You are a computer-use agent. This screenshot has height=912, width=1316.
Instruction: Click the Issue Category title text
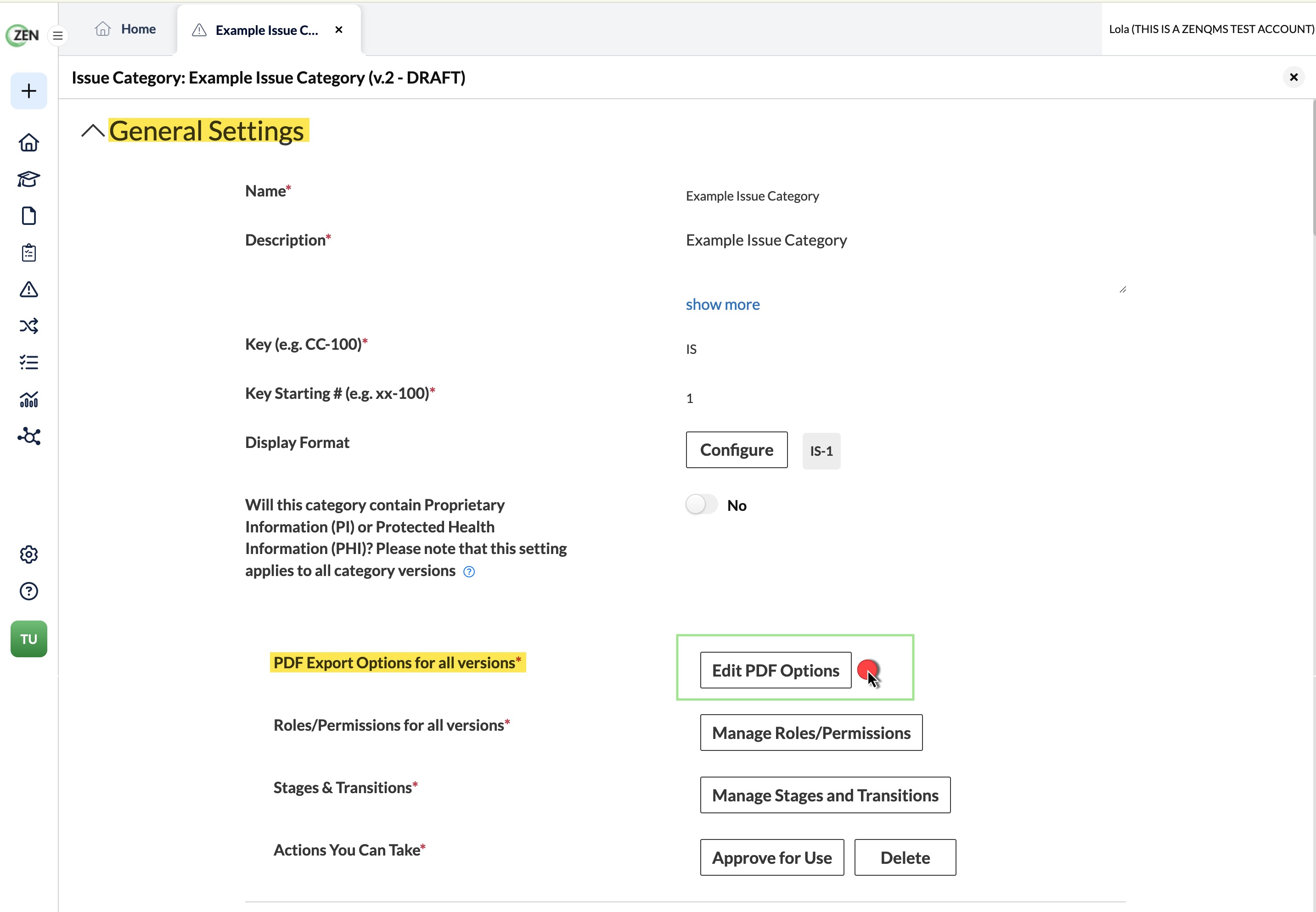pyautogui.click(x=268, y=77)
